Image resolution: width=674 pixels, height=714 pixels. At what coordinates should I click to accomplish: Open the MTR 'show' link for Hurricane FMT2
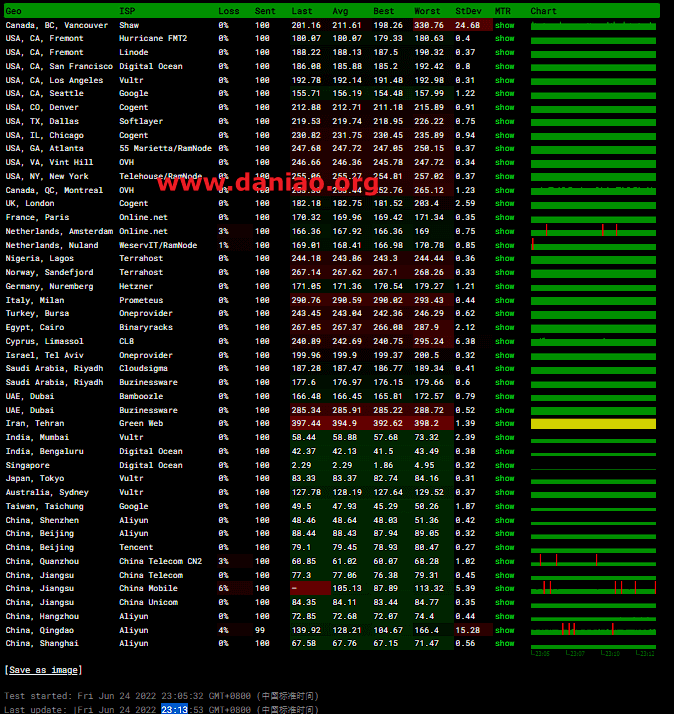[x=505, y=38]
